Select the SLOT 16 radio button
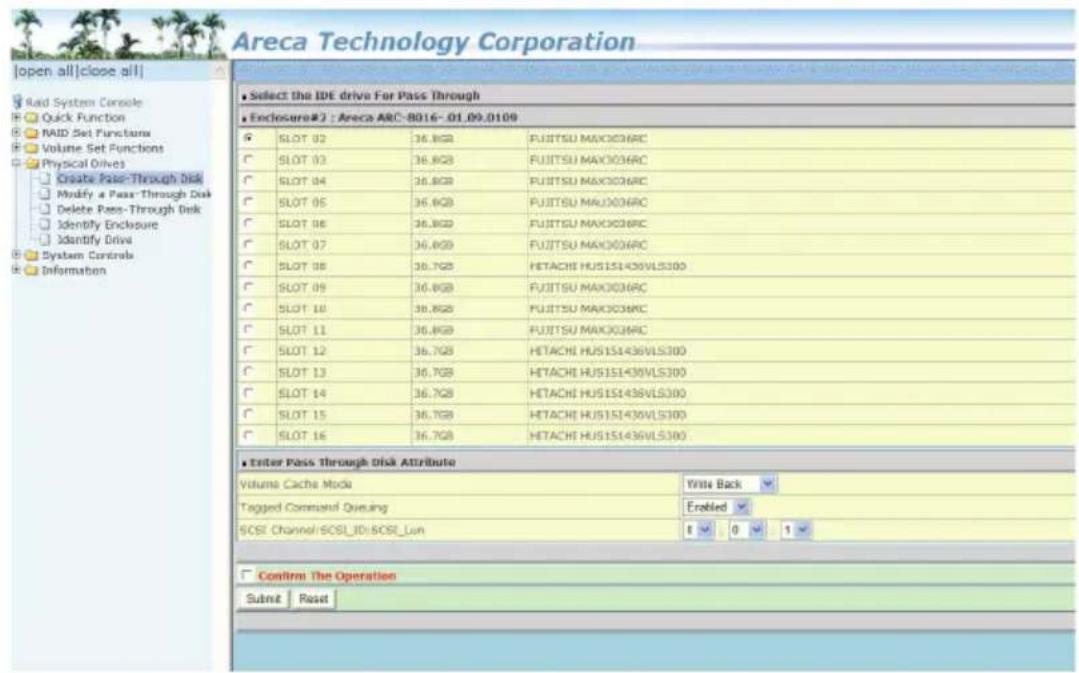Screen dimensions: 1079x673 coord(248,436)
